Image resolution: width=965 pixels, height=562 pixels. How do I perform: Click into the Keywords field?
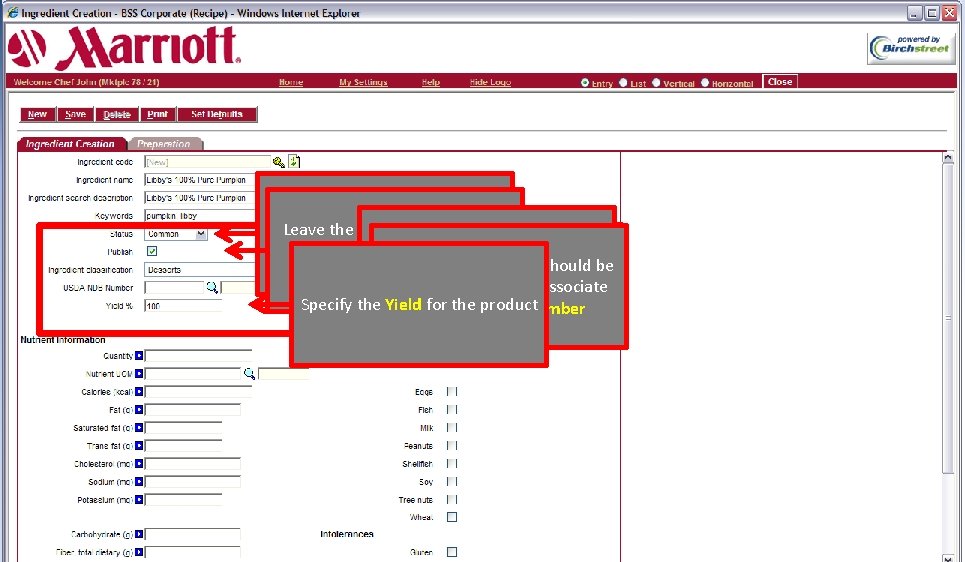pyautogui.click(x=200, y=216)
